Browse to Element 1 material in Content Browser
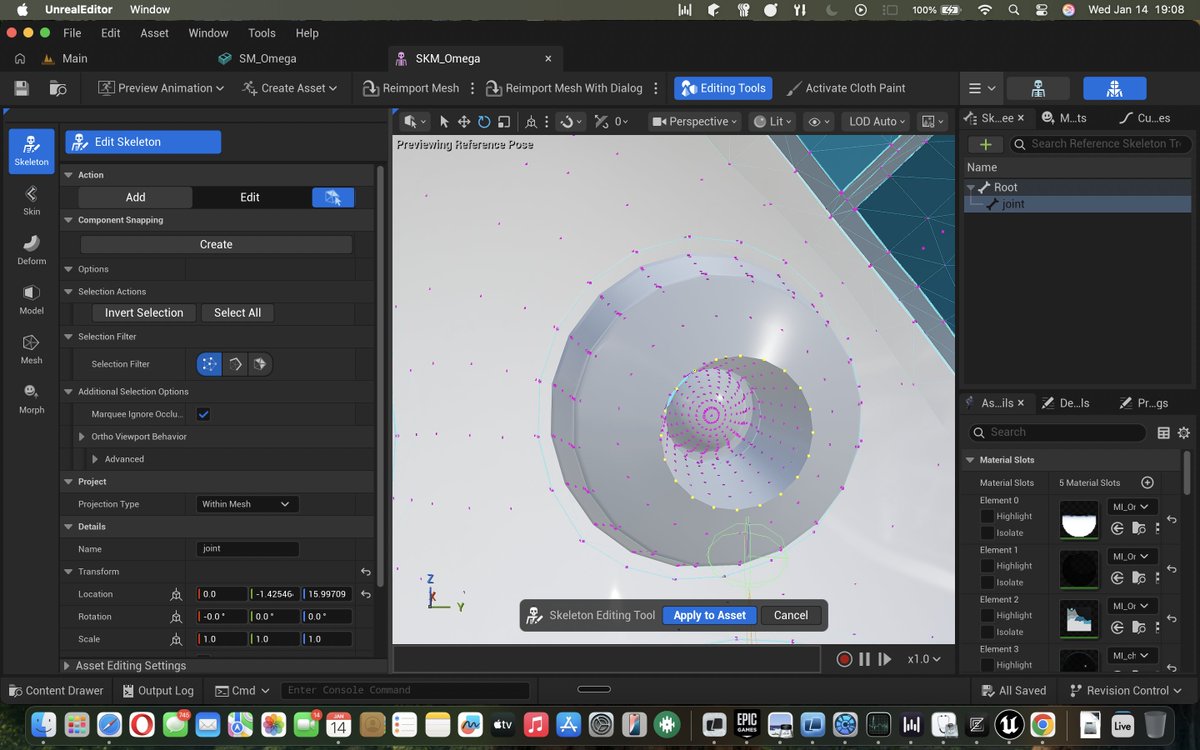This screenshot has width=1200, height=750. [1140, 578]
